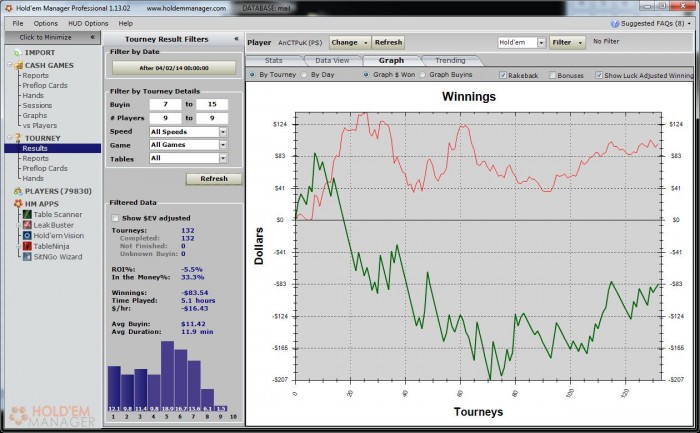Open the Change player dropdown
Screen dimensions: 700x433
point(350,42)
